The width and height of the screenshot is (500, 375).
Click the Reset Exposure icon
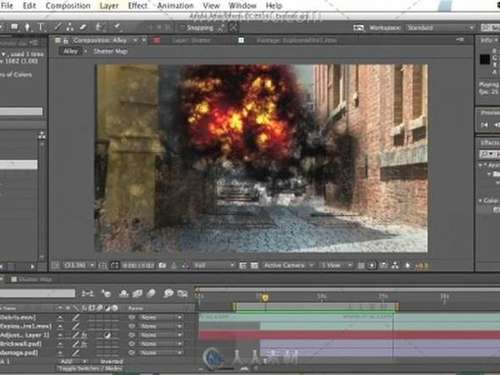[408, 266]
